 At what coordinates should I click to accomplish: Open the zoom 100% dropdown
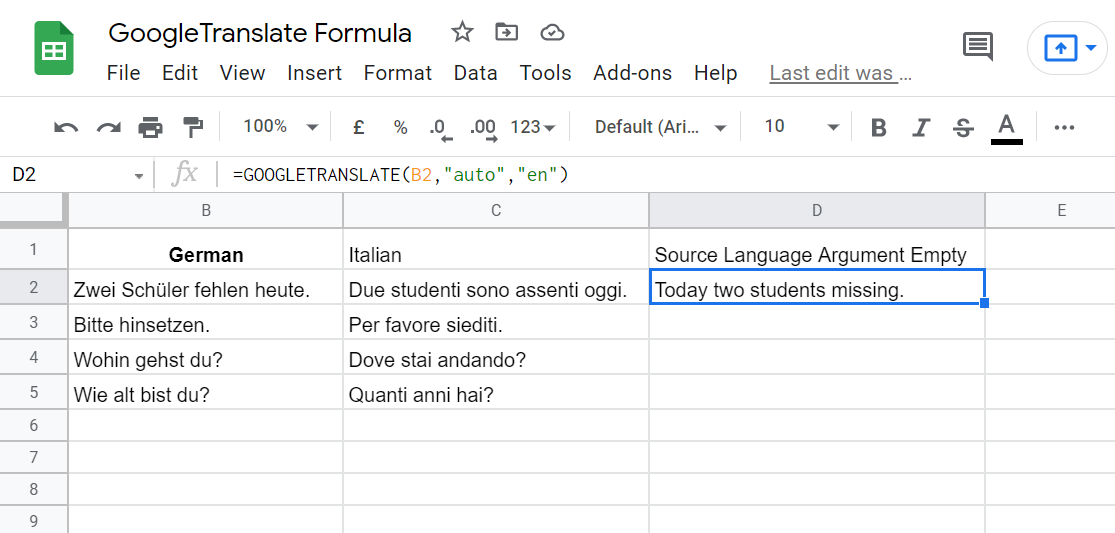pos(280,127)
